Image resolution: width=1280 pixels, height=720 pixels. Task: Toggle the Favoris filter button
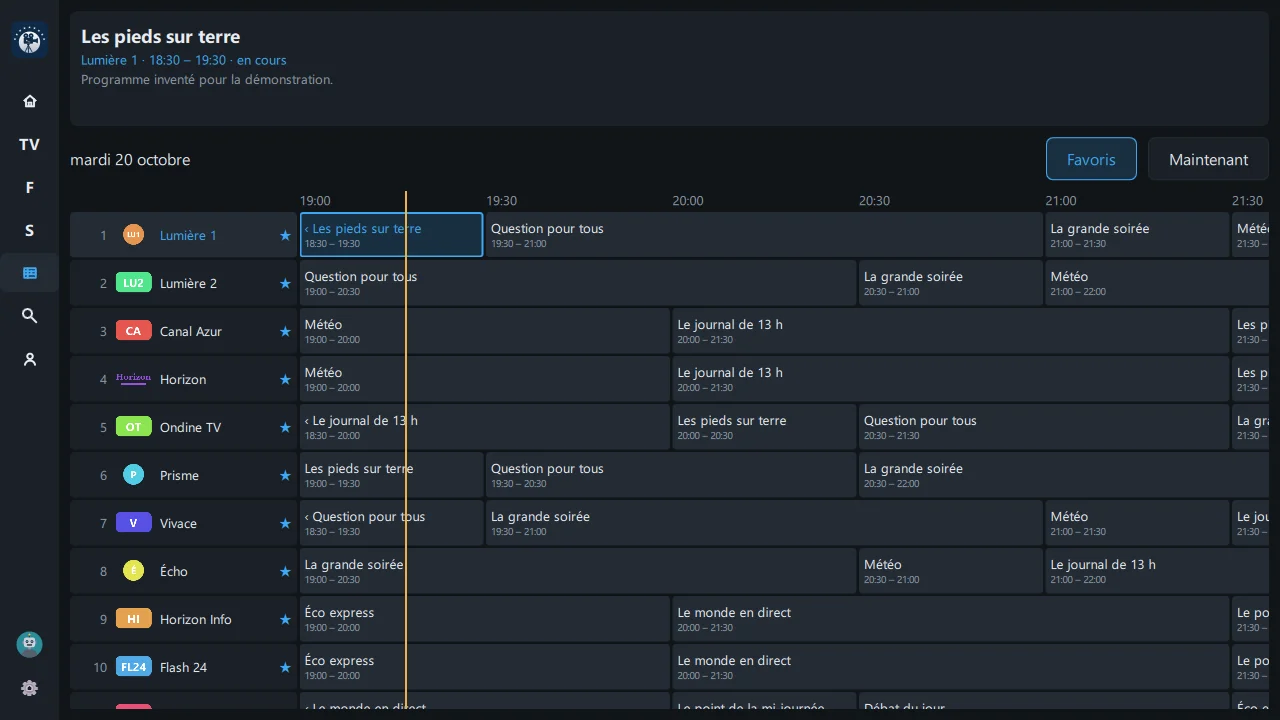tap(1091, 159)
